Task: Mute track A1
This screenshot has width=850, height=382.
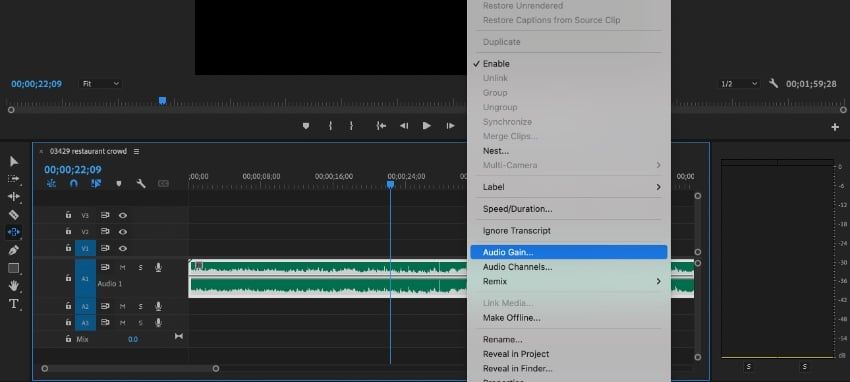Action: (123, 267)
